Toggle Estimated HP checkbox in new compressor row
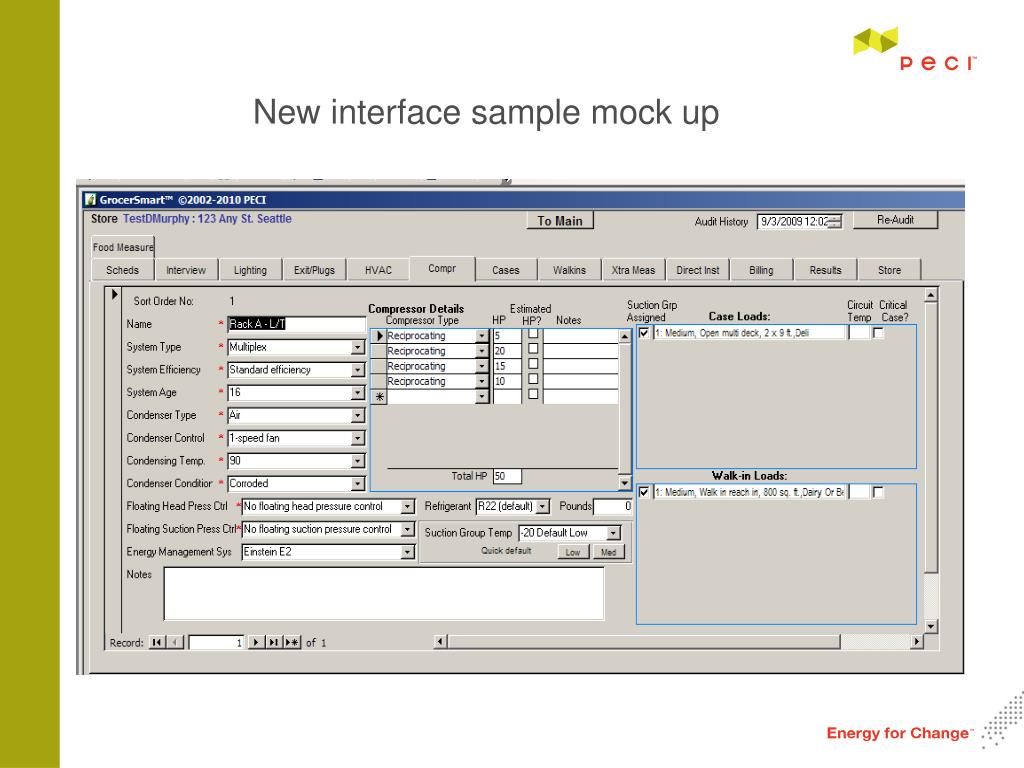 pyautogui.click(x=534, y=394)
